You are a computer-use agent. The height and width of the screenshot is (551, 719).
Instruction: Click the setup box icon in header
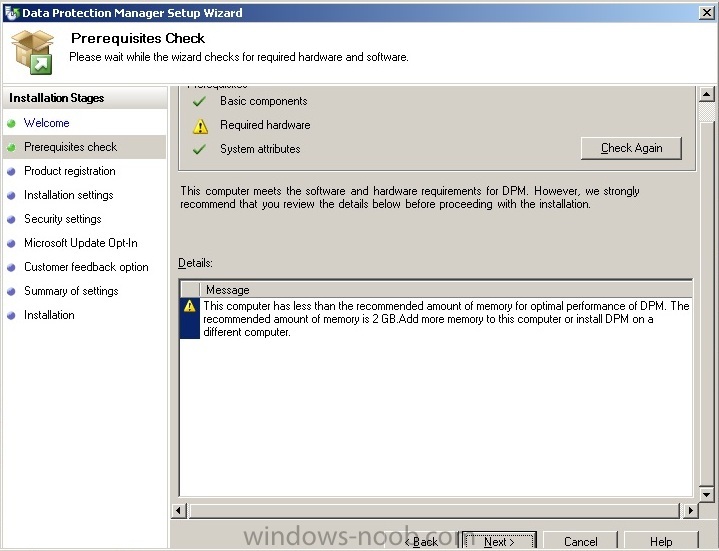[x=33, y=52]
